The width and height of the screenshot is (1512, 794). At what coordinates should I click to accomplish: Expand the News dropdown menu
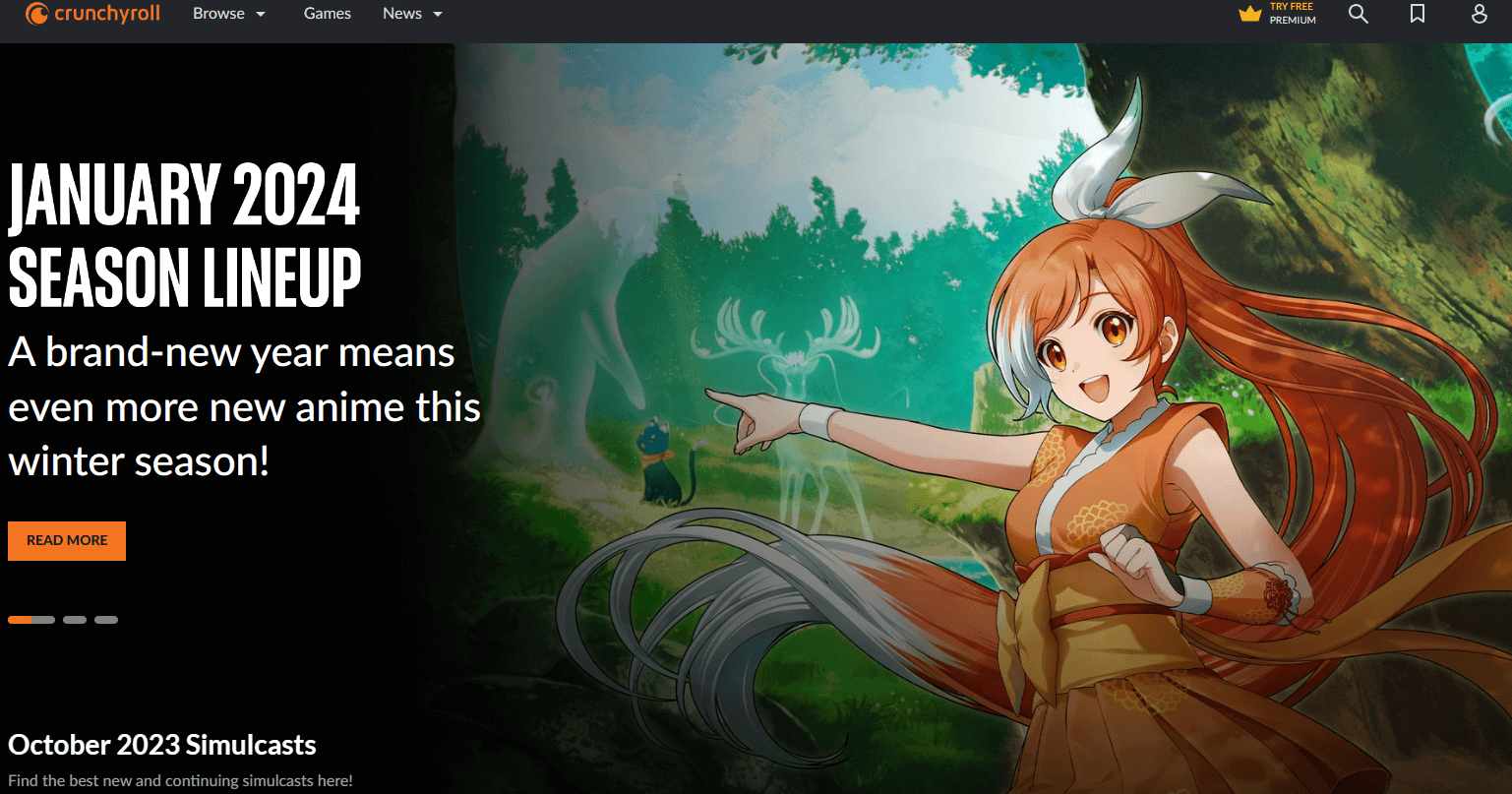413,14
